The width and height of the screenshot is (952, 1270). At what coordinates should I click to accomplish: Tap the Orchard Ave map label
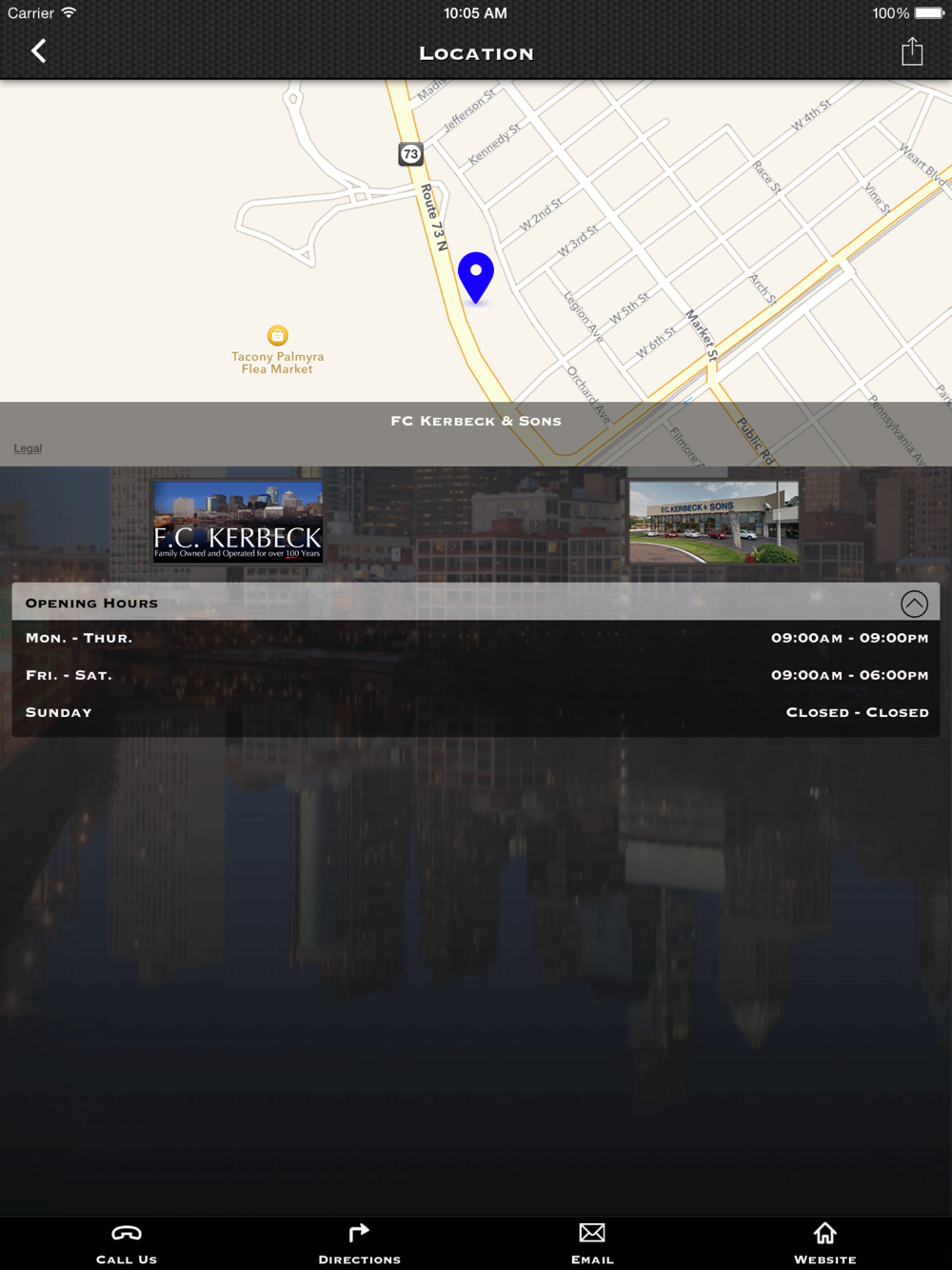[x=589, y=394]
